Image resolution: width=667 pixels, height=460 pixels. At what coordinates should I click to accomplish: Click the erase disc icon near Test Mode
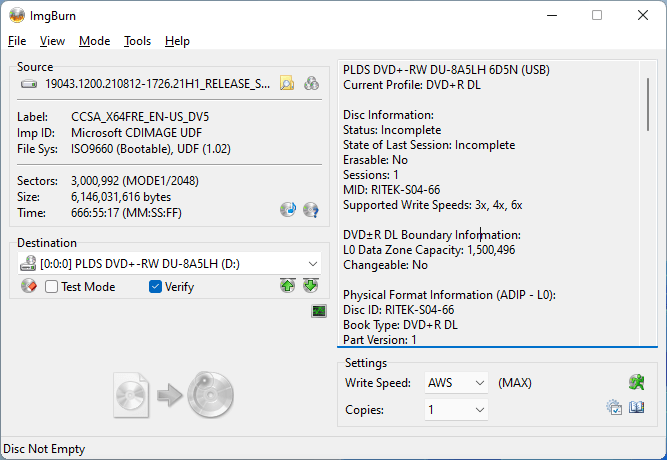tap(29, 287)
